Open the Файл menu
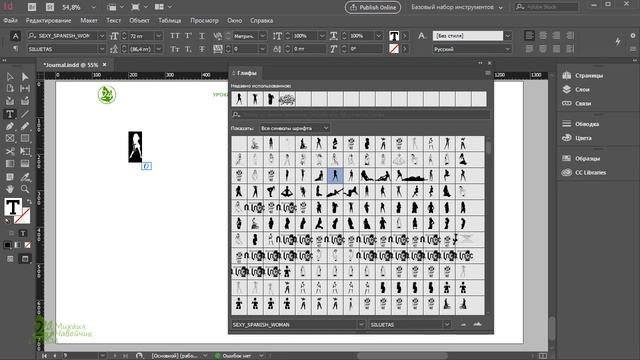Image resolution: width=640 pixels, height=360 pixels. pyautogui.click(x=11, y=20)
